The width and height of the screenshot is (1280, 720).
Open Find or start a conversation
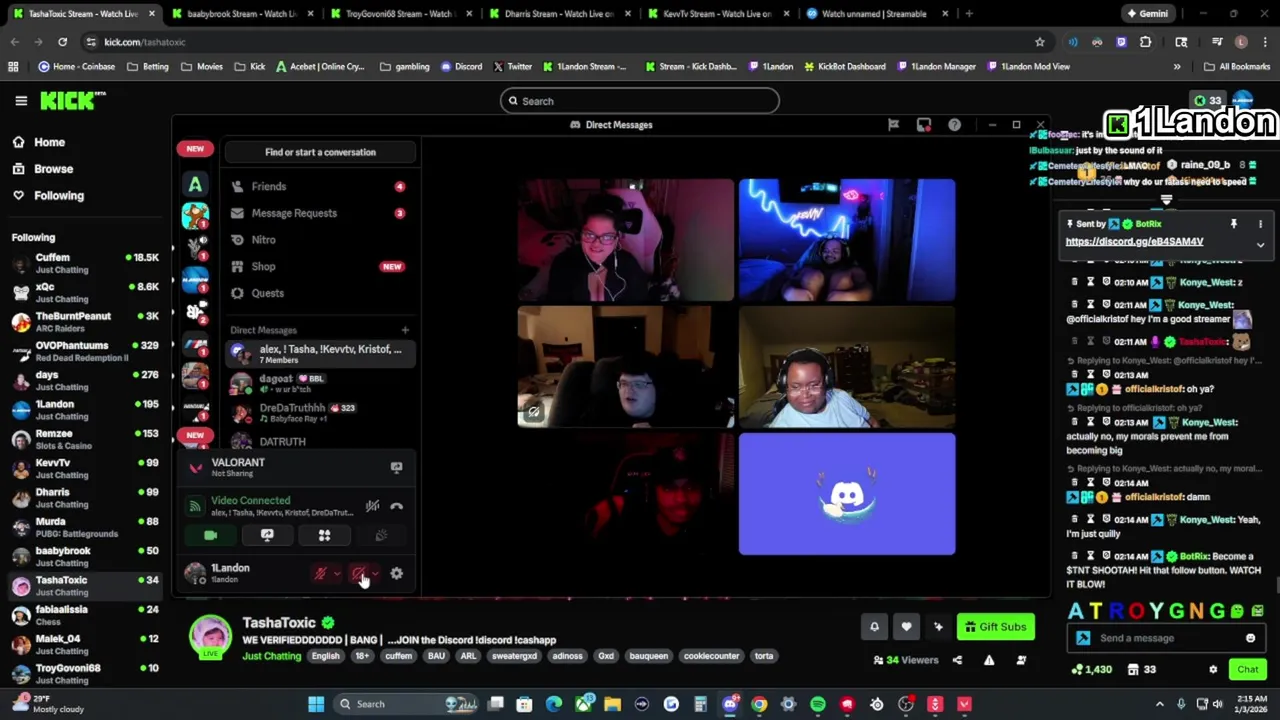point(320,152)
